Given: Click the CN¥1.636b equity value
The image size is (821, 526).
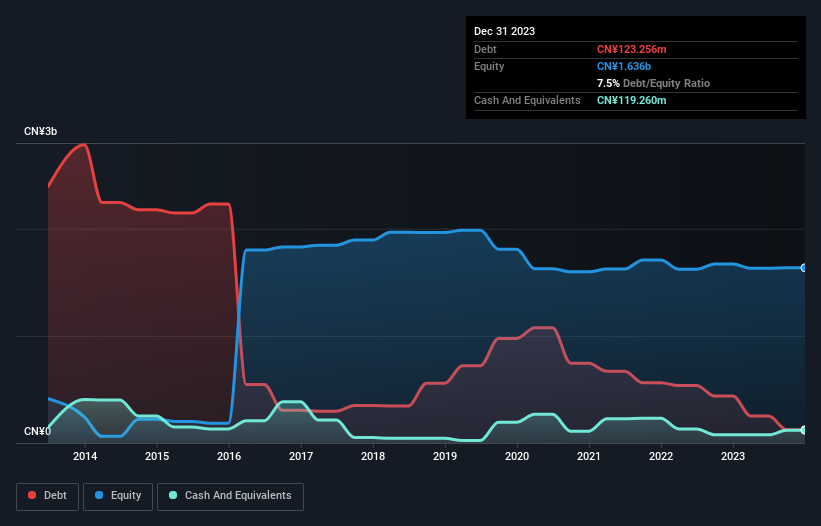Looking at the screenshot, I should (624, 66).
